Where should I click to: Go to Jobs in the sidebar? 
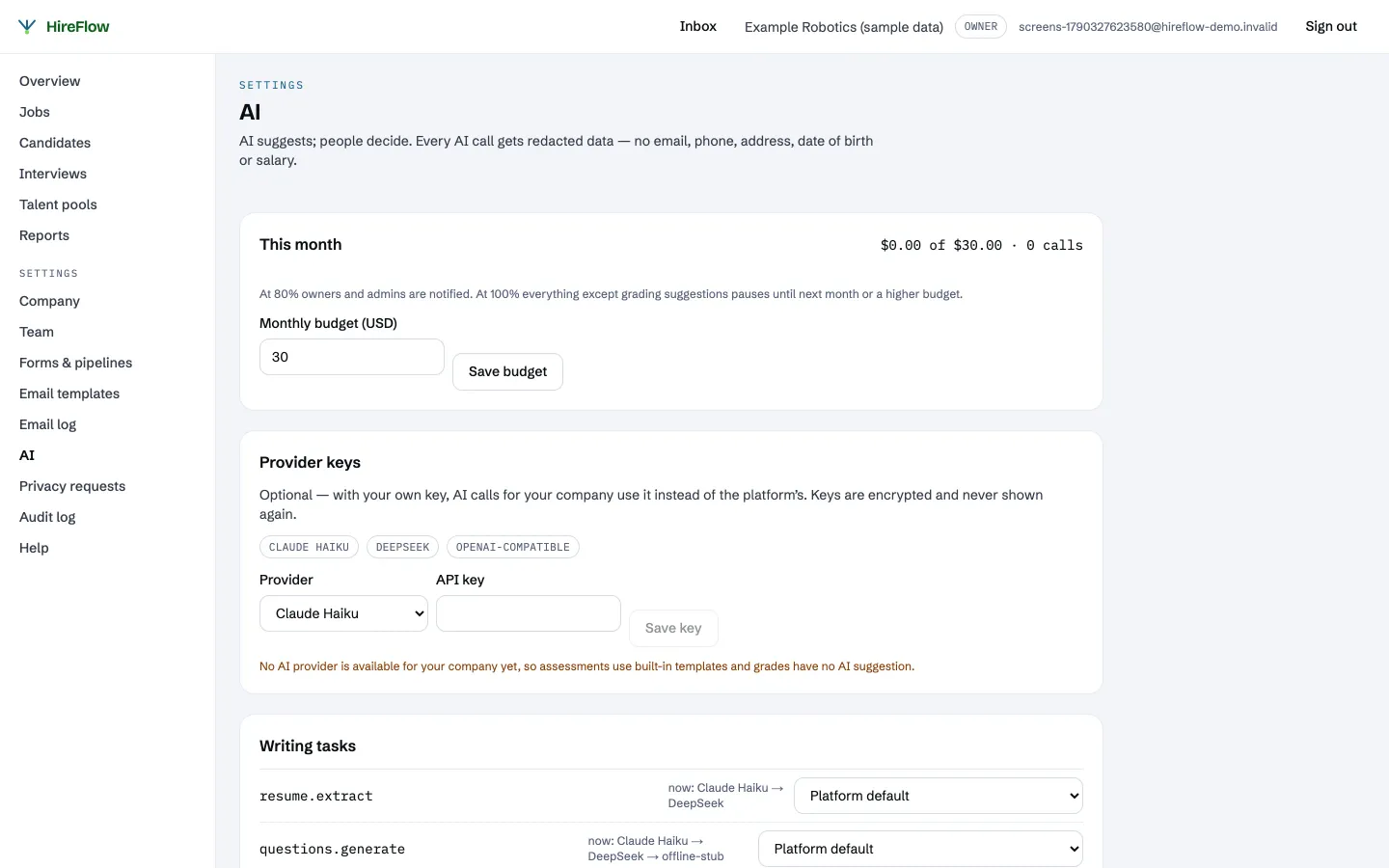pyautogui.click(x=35, y=112)
